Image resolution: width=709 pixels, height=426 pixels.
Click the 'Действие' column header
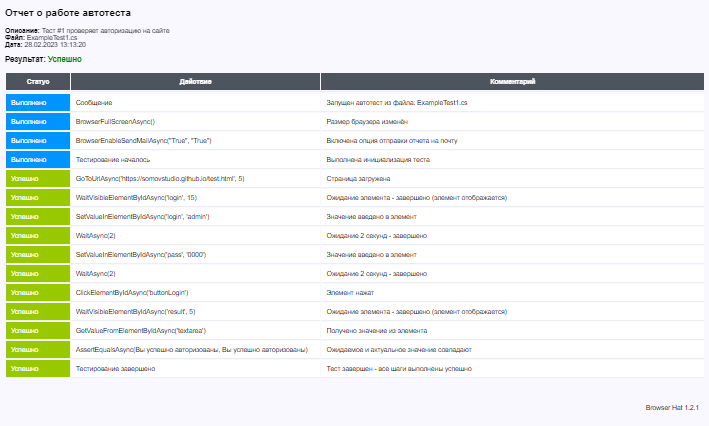click(x=195, y=81)
